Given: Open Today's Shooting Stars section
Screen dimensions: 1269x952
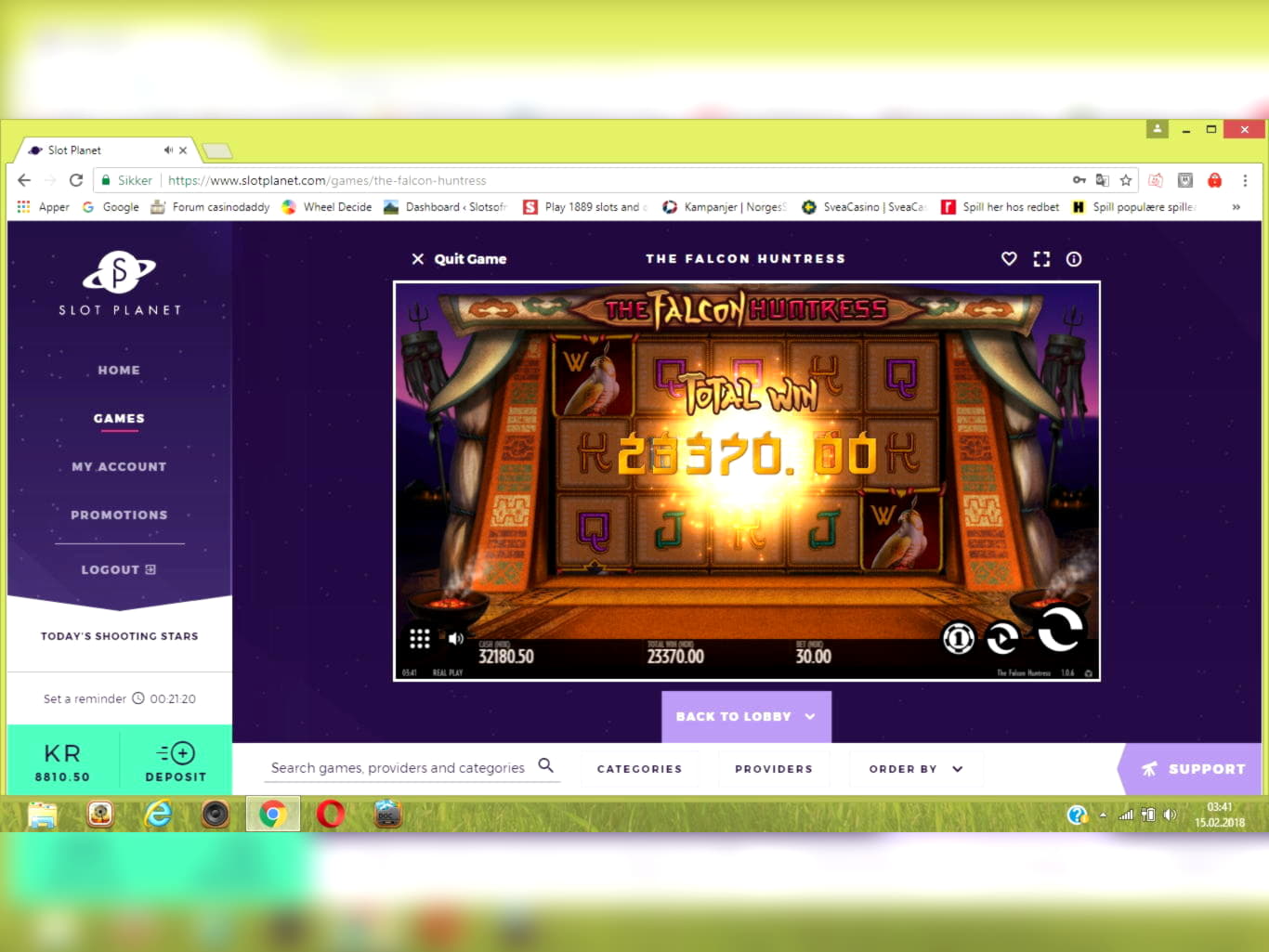Looking at the screenshot, I should [119, 636].
